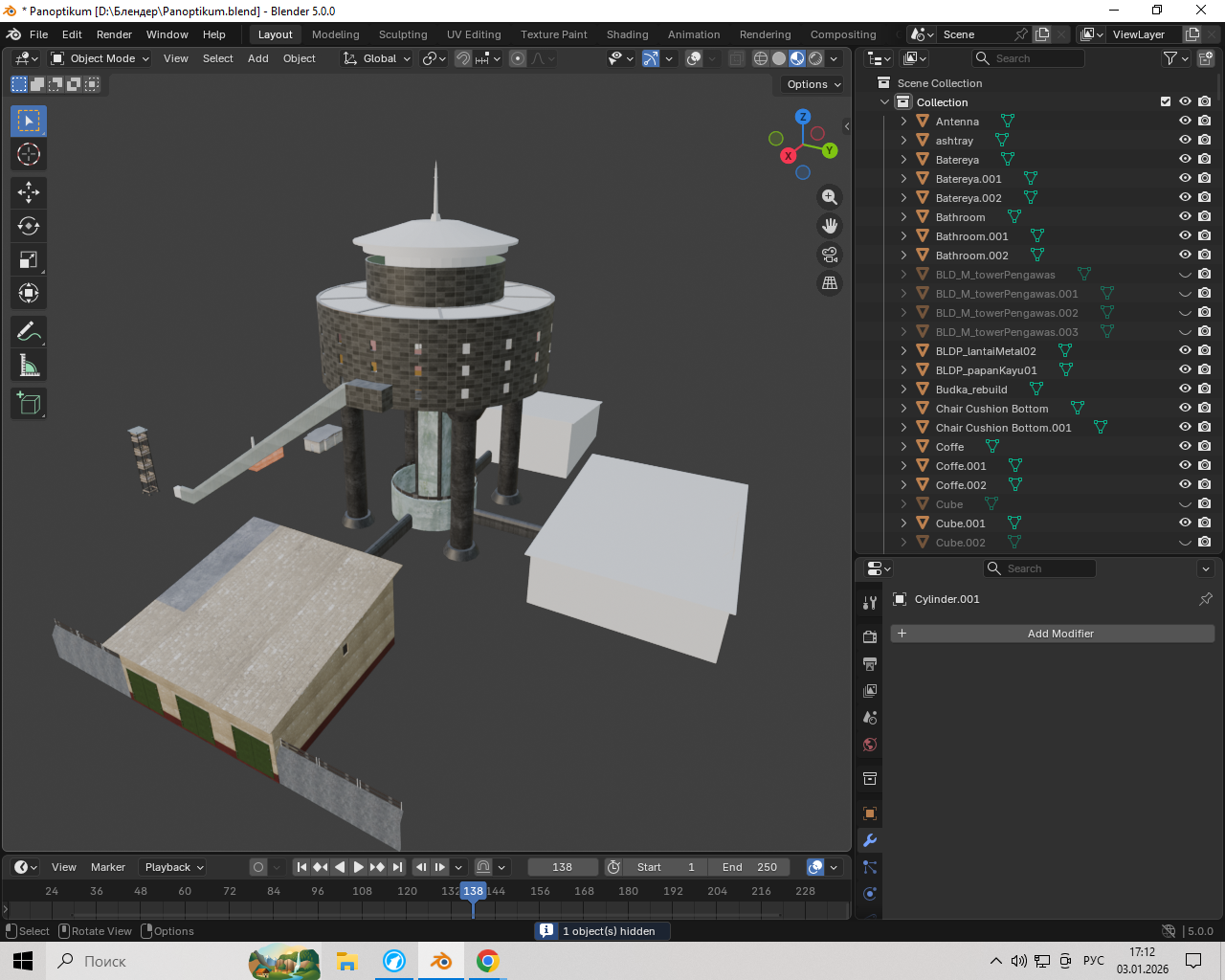The width and height of the screenshot is (1225, 980).
Task: Show hidden Cube object via eye icon
Action: [1185, 504]
